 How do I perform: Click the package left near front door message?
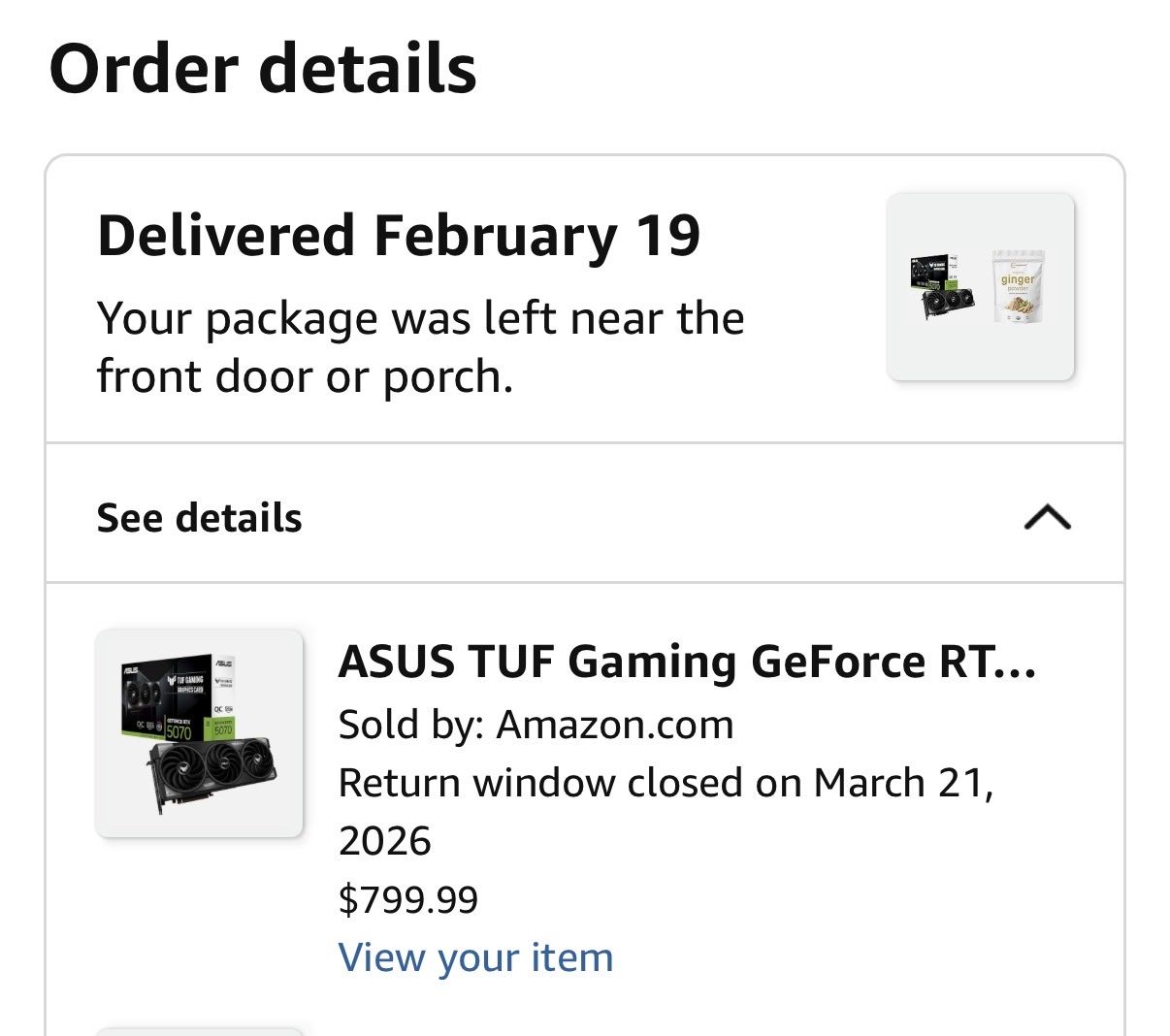pyautogui.click(x=420, y=347)
